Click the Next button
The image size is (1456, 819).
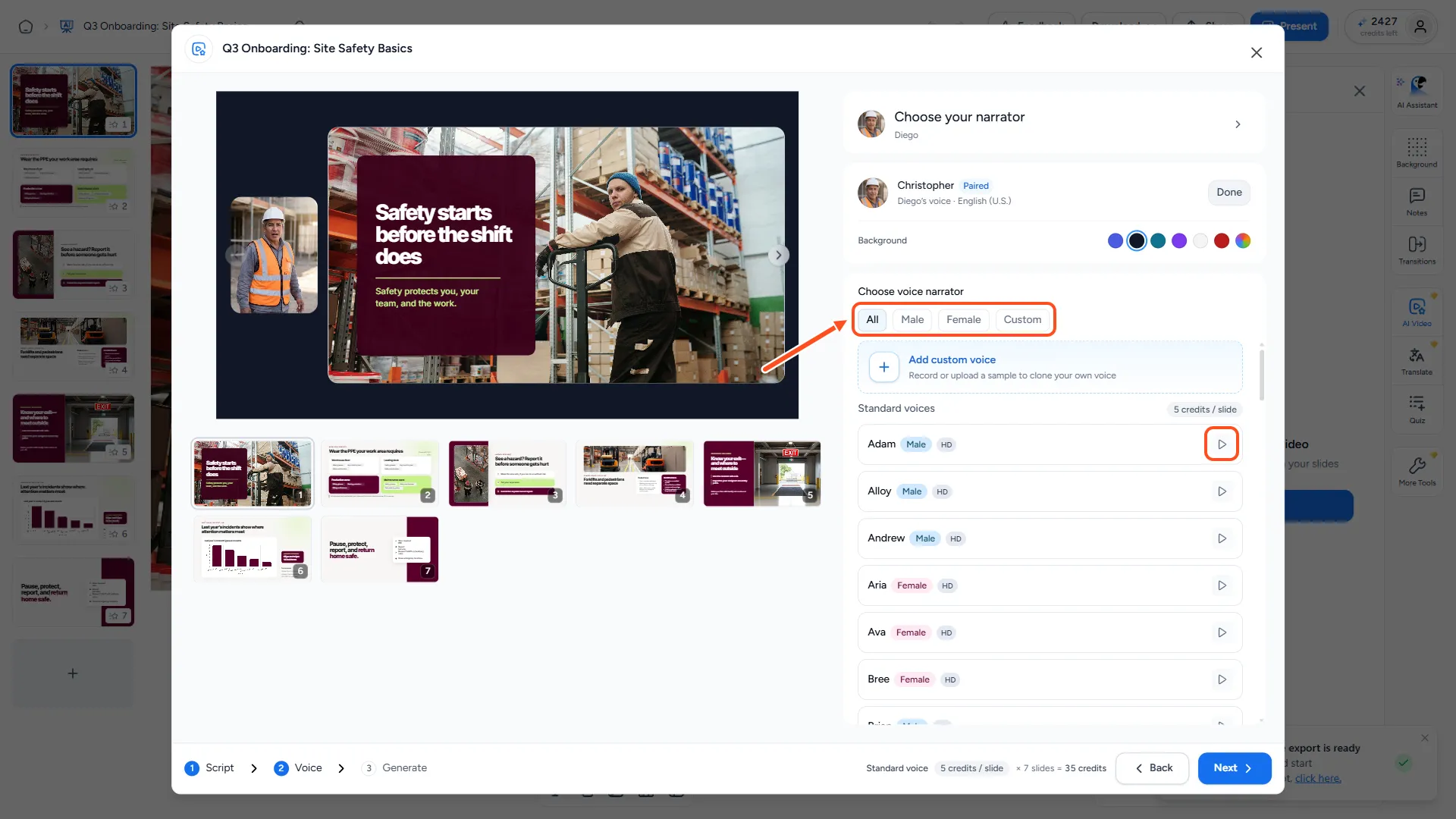pos(1234,768)
